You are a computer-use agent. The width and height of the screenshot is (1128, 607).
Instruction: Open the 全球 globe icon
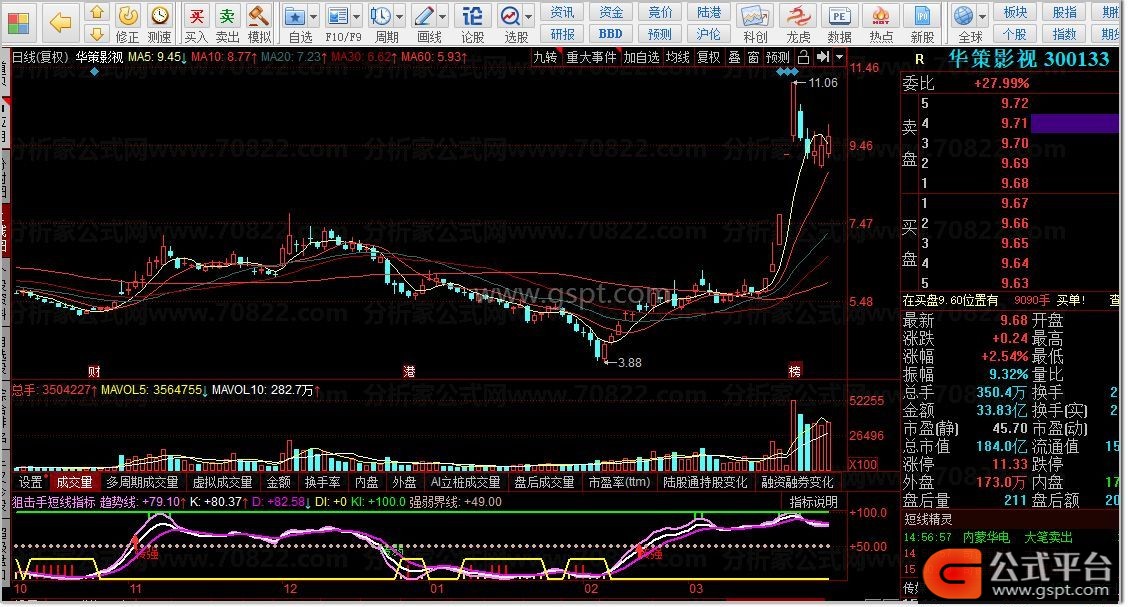click(x=963, y=16)
